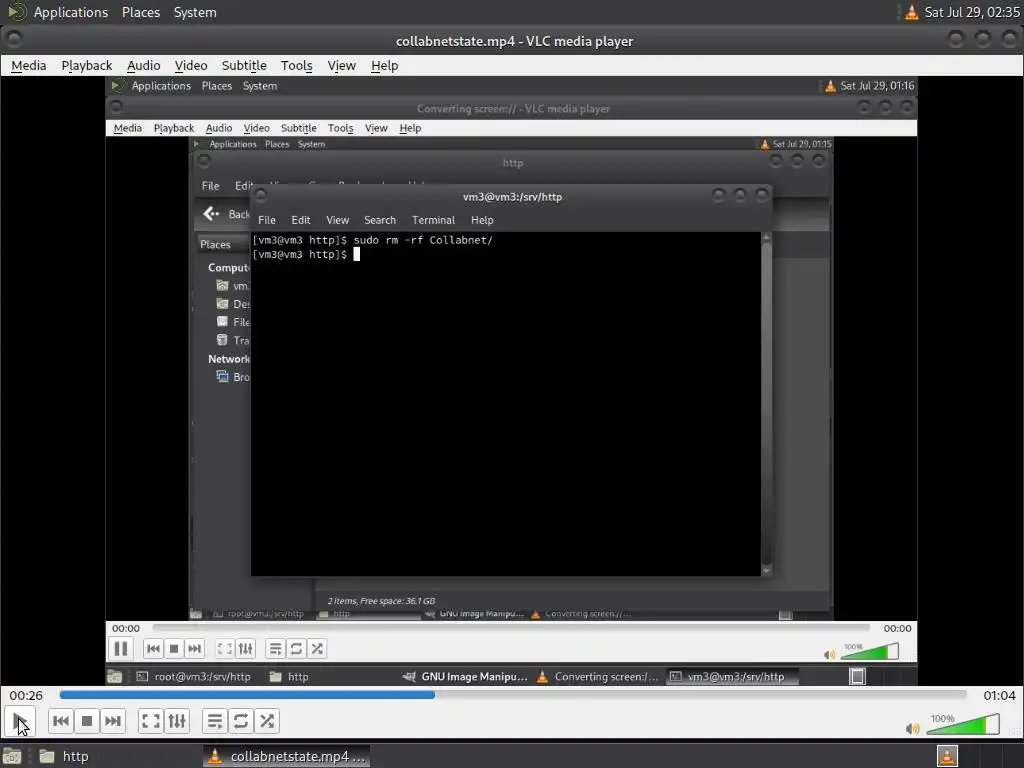Click extended settings icon in recorded VLC player

point(246,648)
